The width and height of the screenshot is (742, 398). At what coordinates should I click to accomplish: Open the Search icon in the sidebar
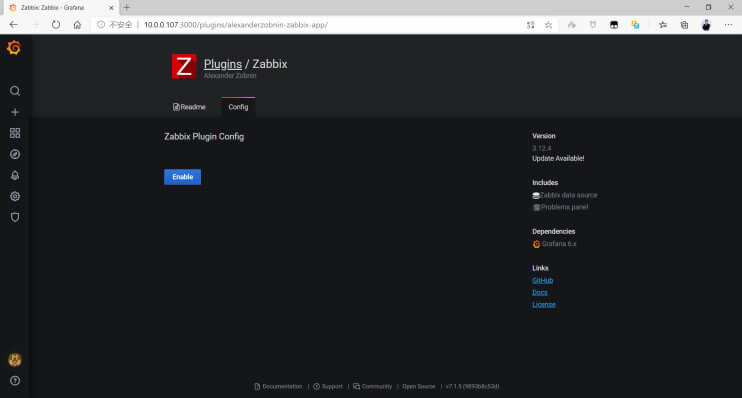(x=15, y=91)
